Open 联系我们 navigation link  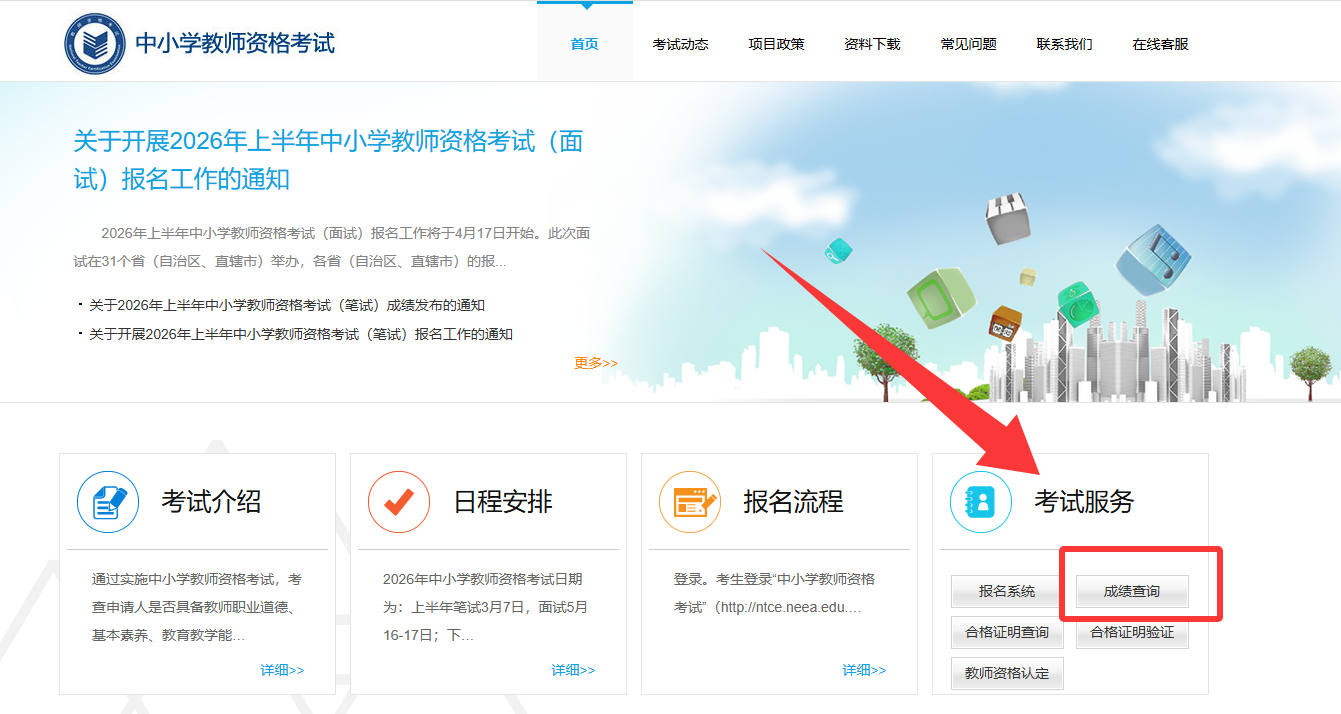(1065, 44)
